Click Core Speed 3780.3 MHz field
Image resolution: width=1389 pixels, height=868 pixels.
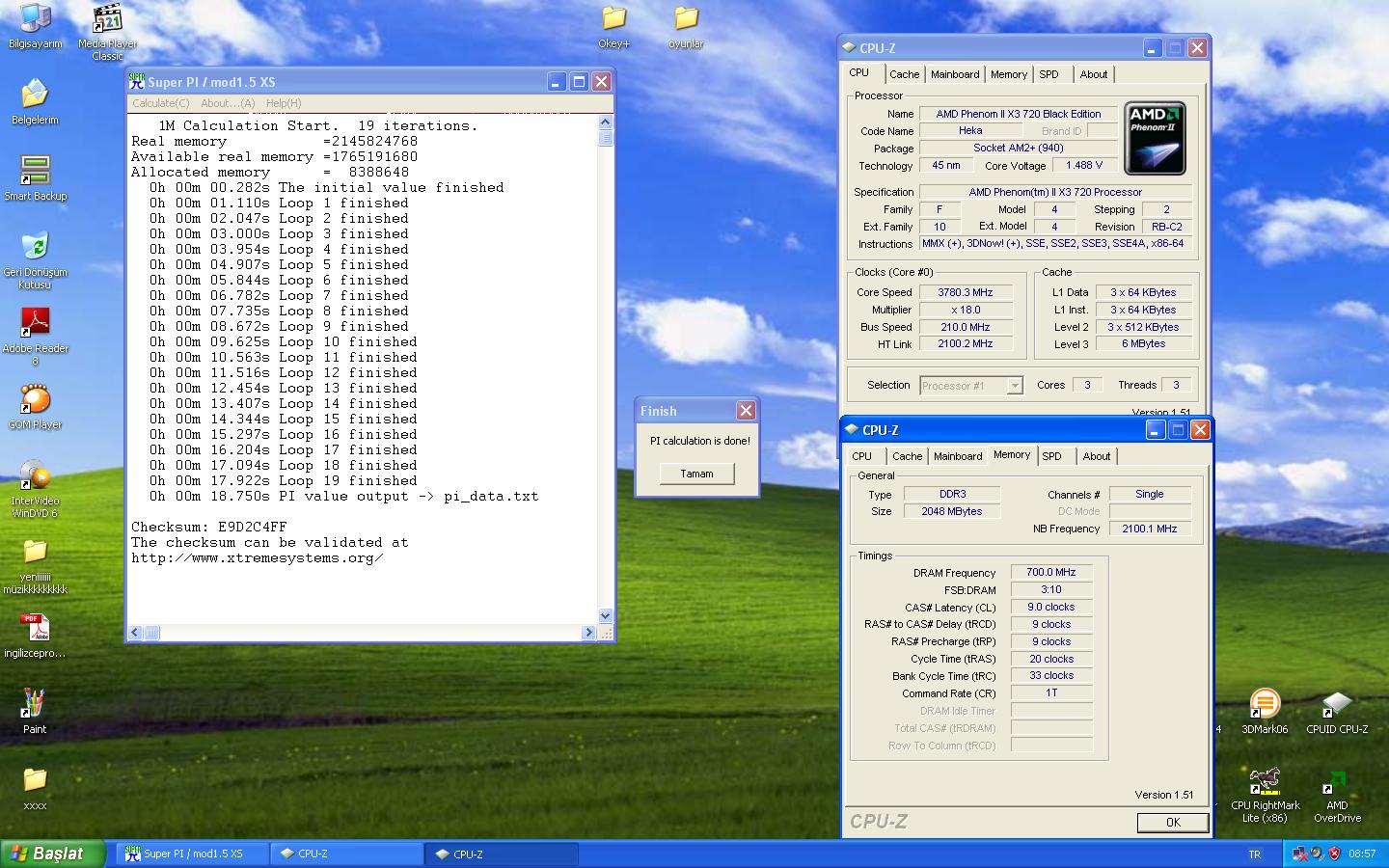[966, 292]
